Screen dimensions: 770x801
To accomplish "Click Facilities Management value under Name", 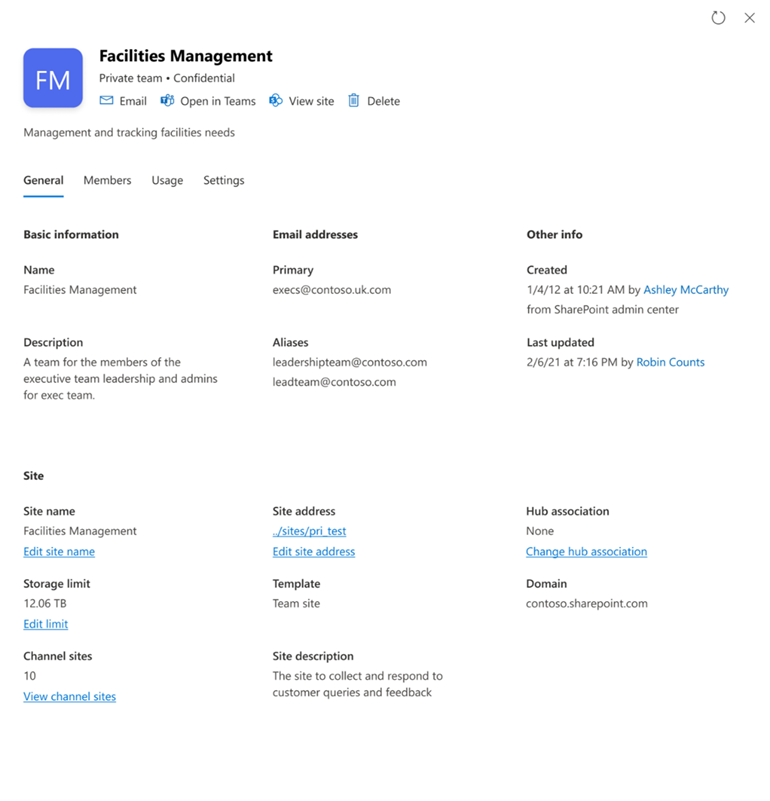I will (80, 290).
